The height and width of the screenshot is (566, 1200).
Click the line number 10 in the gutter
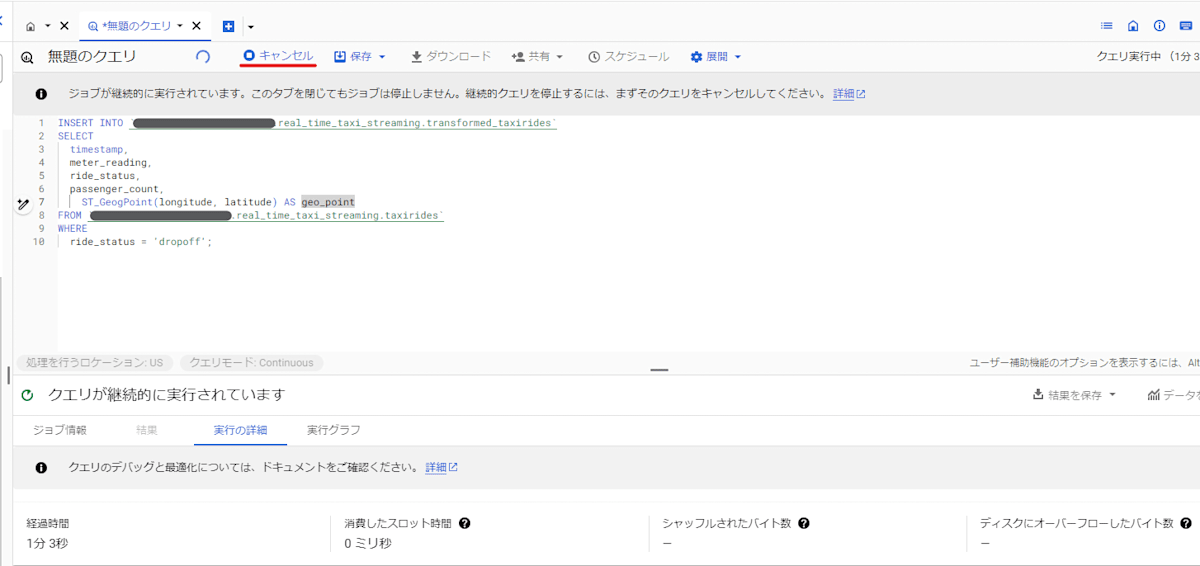click(38, 241)
